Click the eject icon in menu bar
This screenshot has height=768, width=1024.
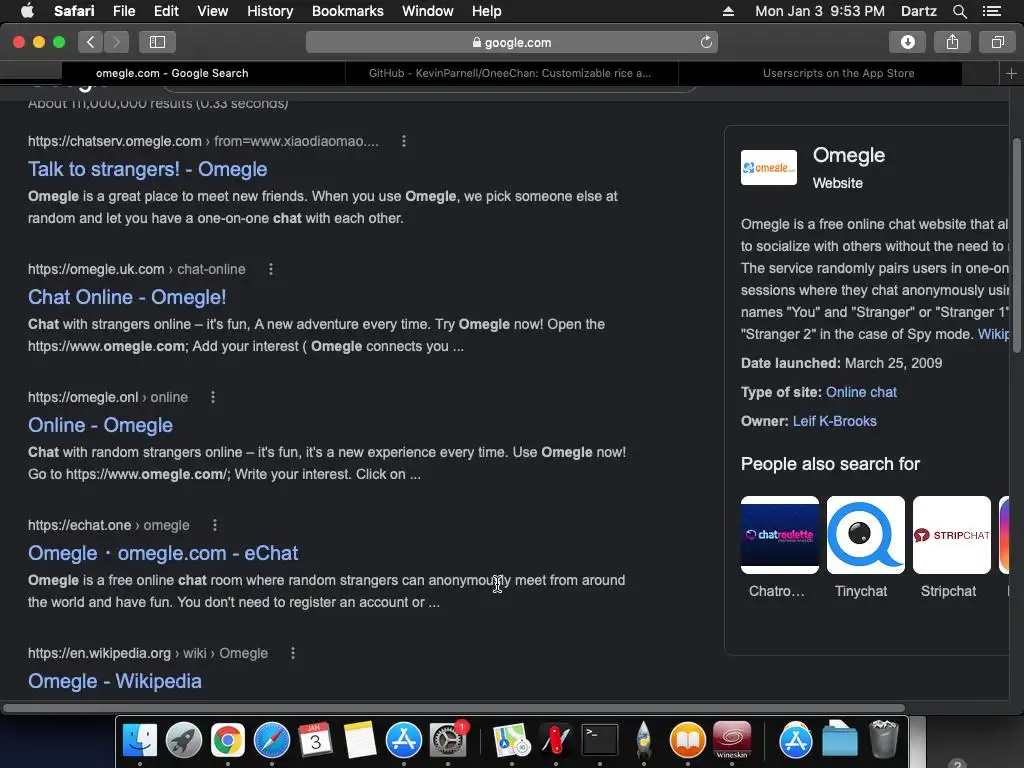[x=728, y=11]
